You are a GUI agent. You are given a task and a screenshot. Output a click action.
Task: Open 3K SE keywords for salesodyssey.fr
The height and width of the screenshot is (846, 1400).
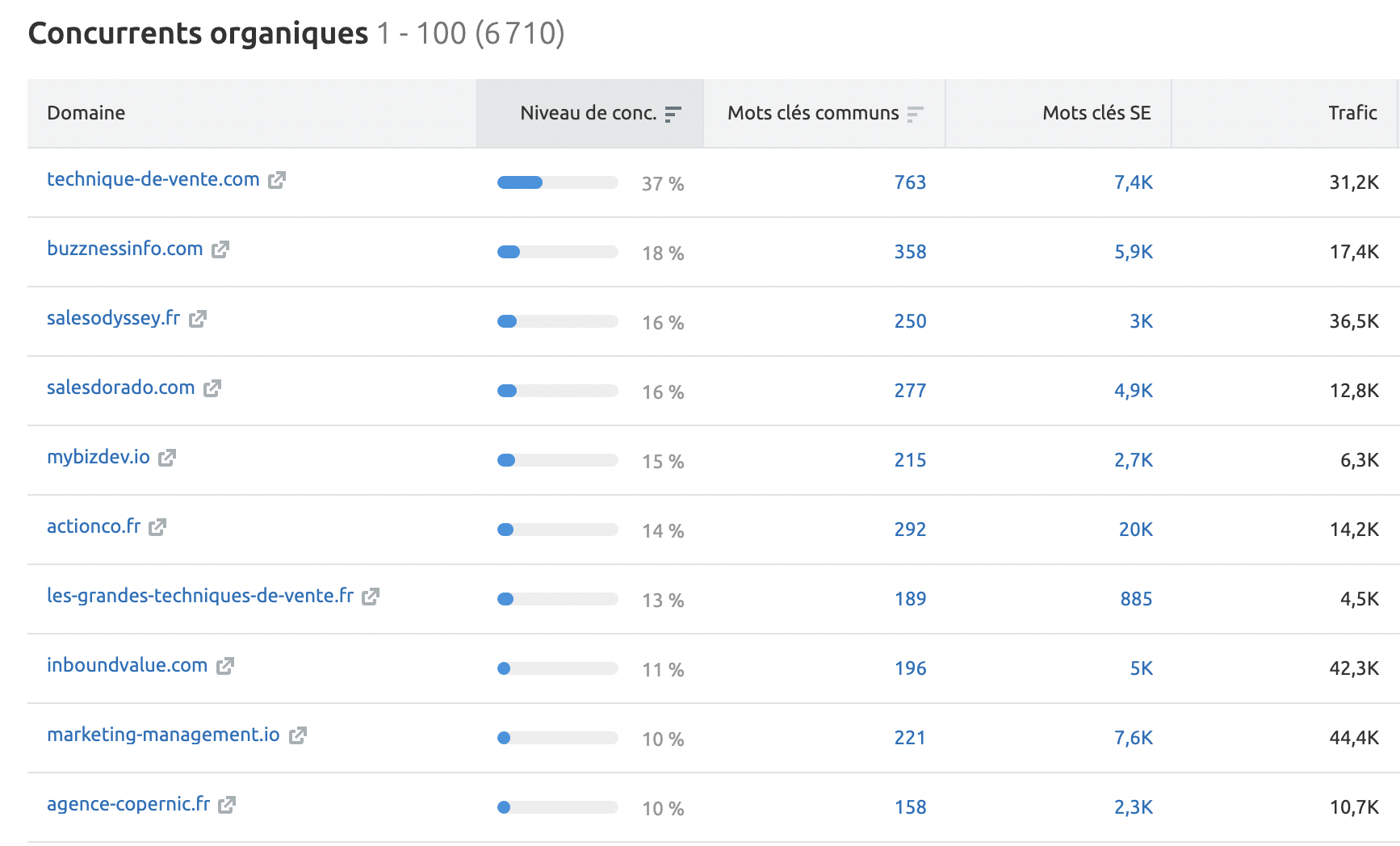pyautogui.click(x=1141, y=321)
